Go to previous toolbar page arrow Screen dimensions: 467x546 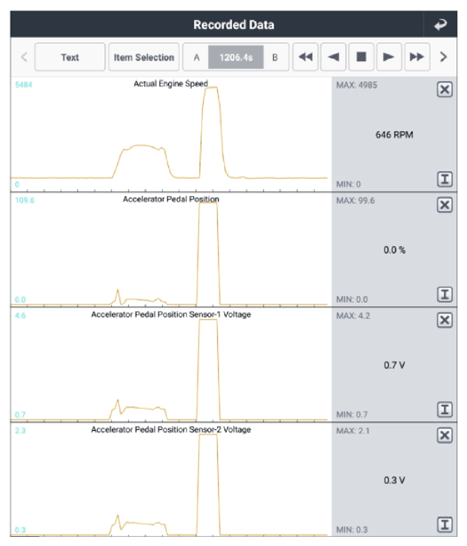coord(24,57)
